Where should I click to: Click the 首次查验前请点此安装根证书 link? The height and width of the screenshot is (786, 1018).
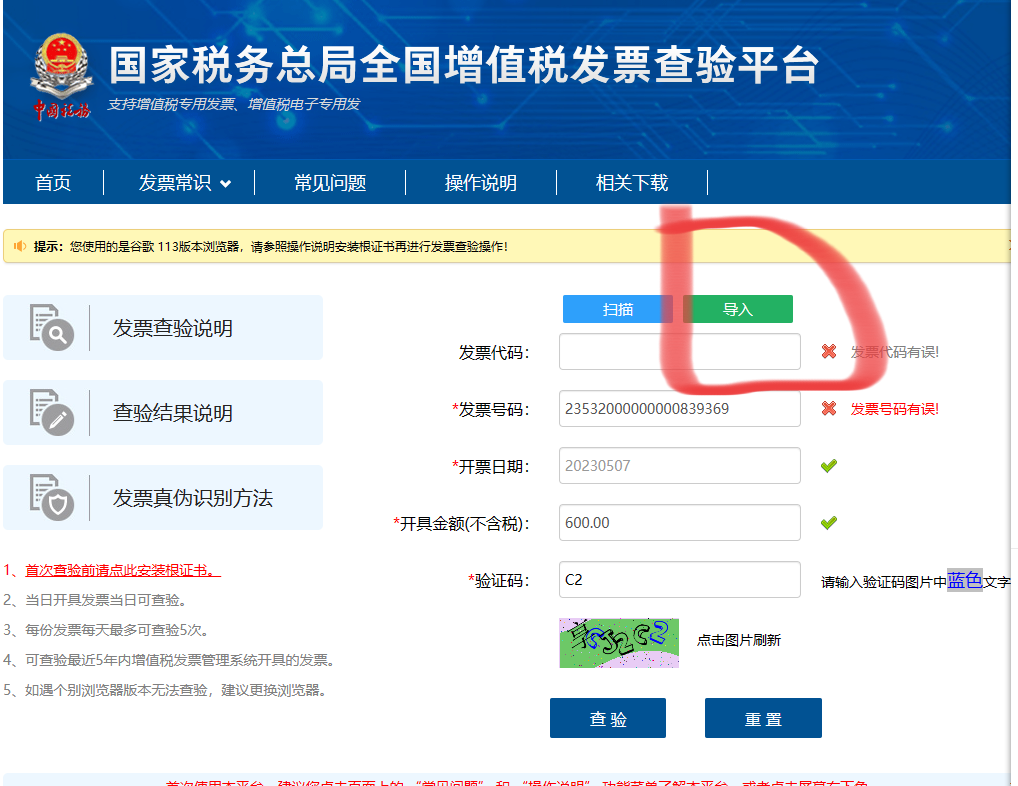[122, 570]
